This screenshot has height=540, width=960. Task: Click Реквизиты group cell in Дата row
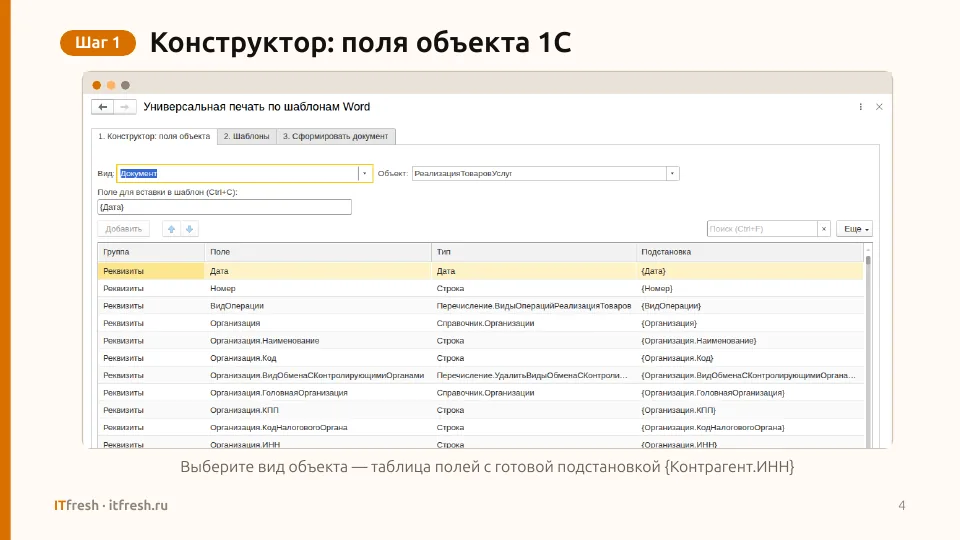click(x=151, y=271)
